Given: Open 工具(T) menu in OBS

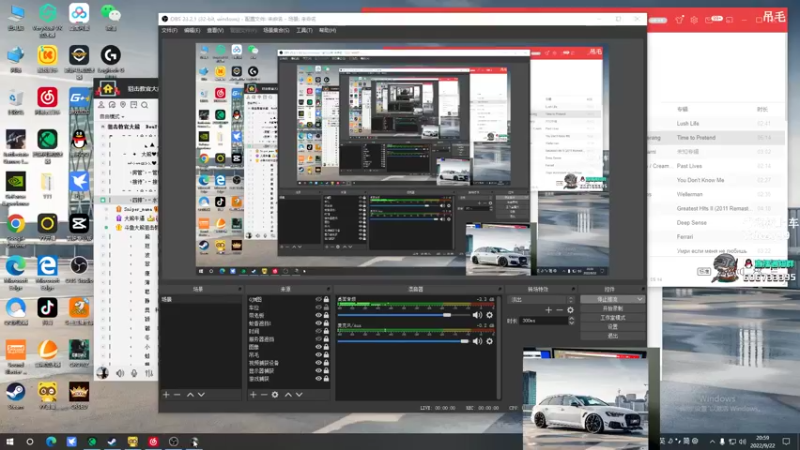Looking at the screenshot, I should [x=304, y=31].
